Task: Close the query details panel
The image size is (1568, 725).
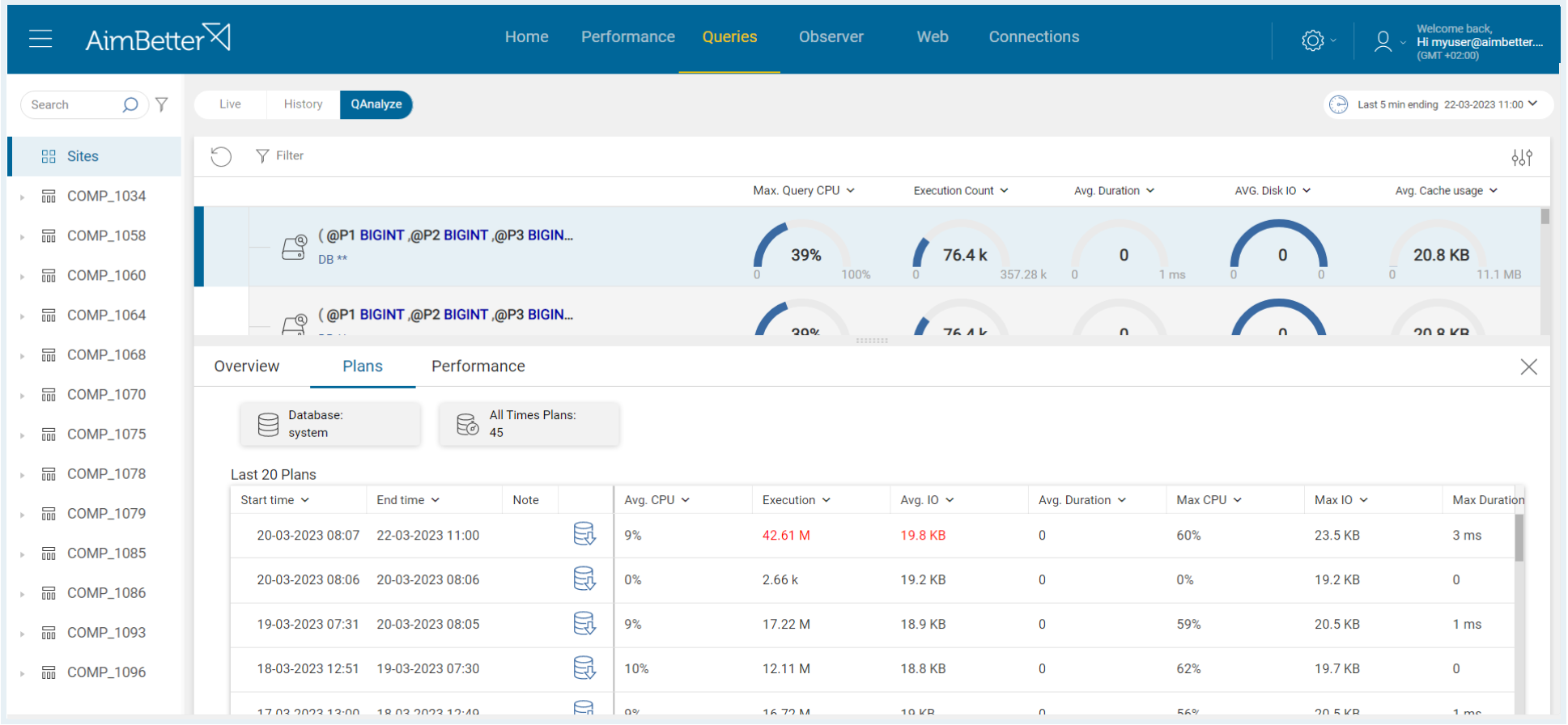Action: 1528,367
